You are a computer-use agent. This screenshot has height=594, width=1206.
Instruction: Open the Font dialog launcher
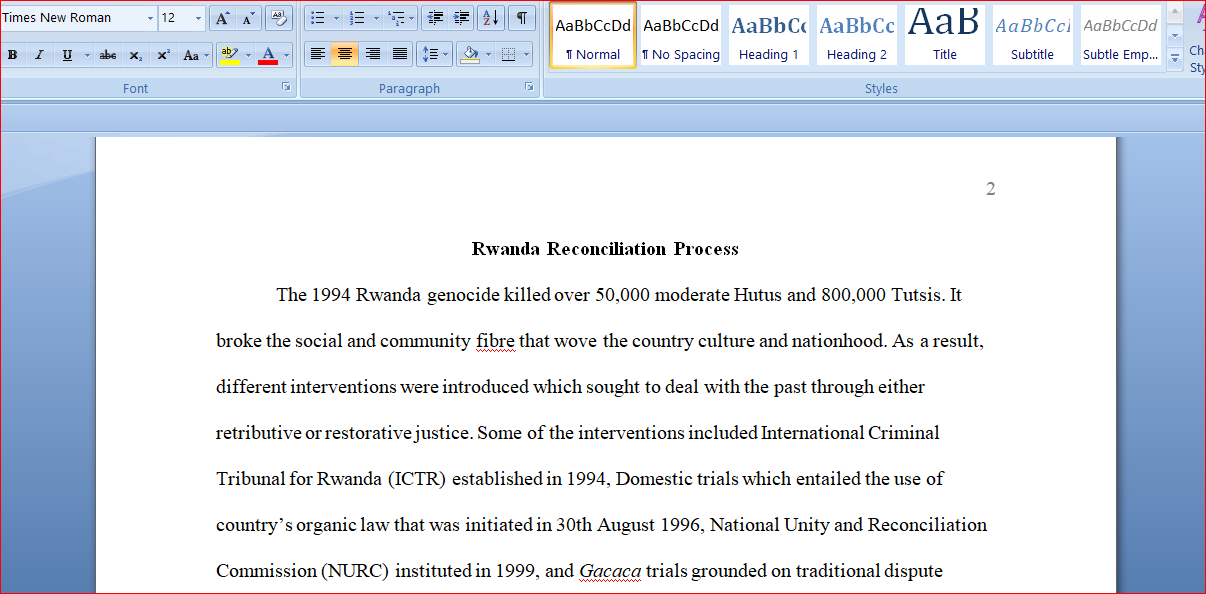tap(287, 87)
